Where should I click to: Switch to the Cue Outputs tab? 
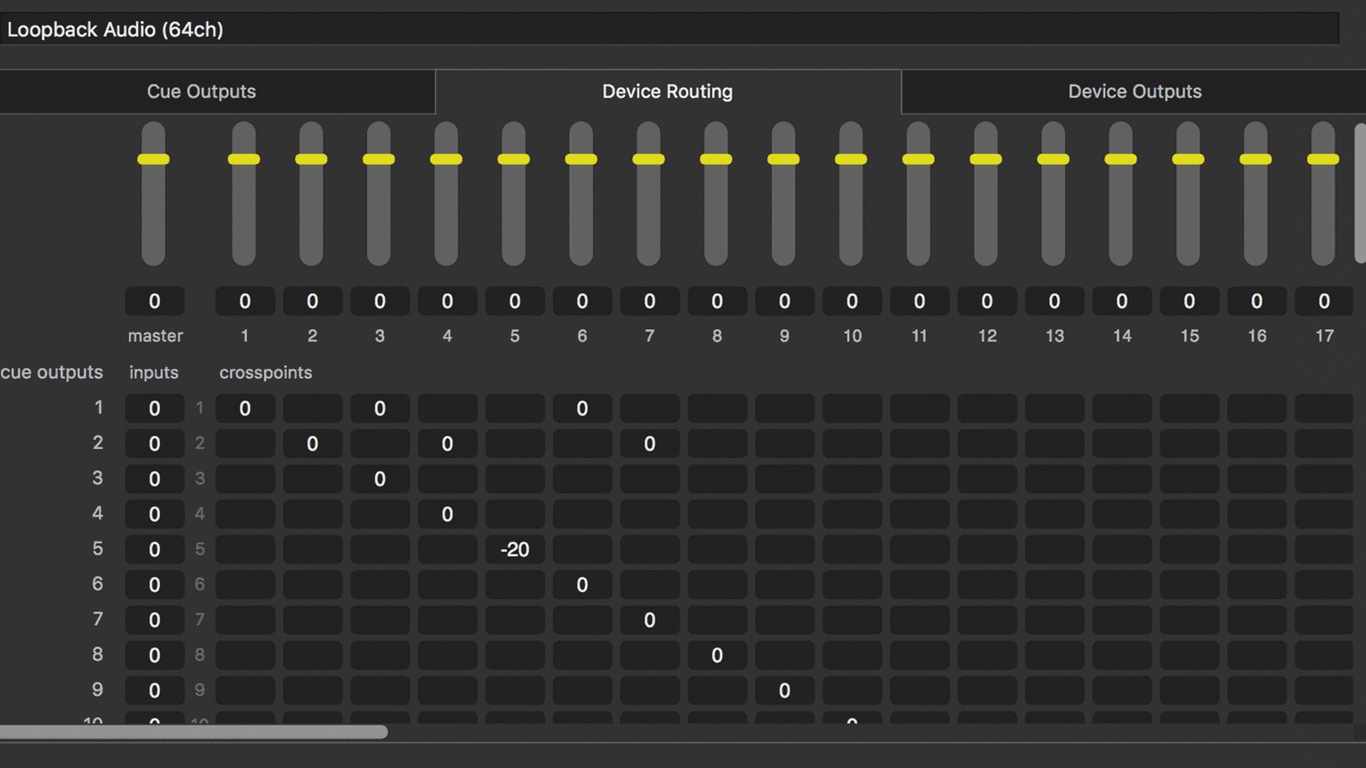[x=201, y=92]
